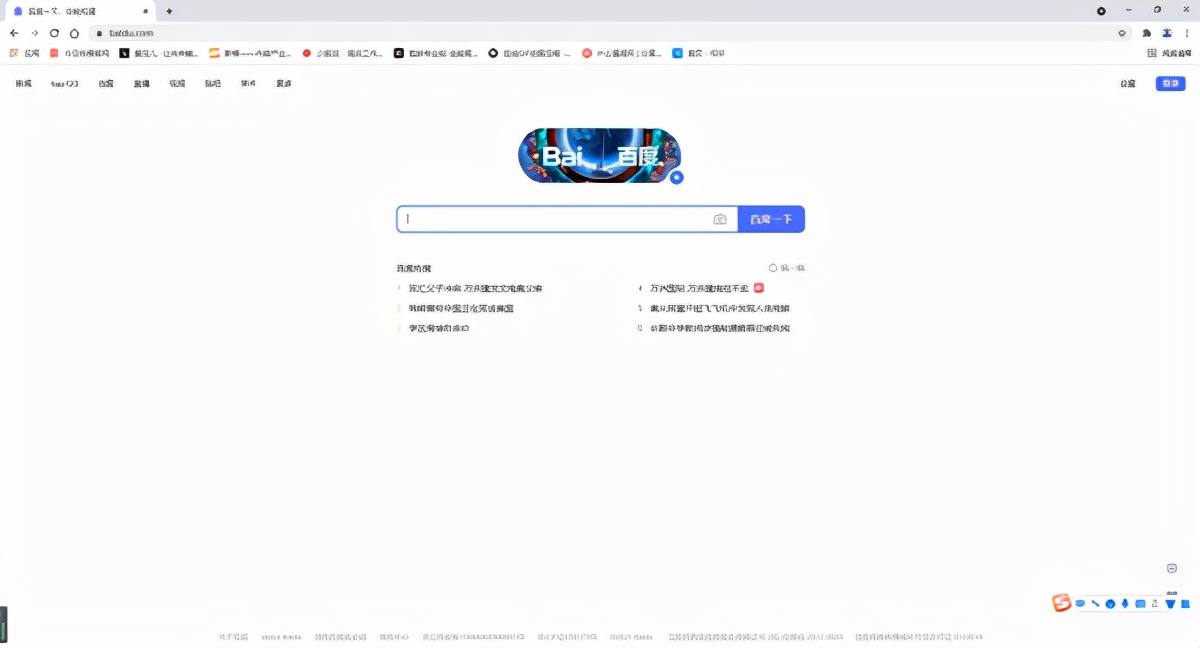Switch to the 地图 navigation tab
This screenshot has width=1200, height=648.
click(105, 83)
